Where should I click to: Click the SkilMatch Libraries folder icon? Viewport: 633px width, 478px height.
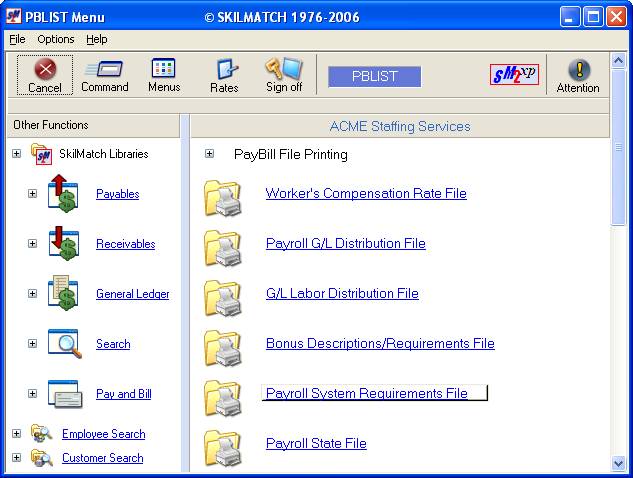point(42,154)
